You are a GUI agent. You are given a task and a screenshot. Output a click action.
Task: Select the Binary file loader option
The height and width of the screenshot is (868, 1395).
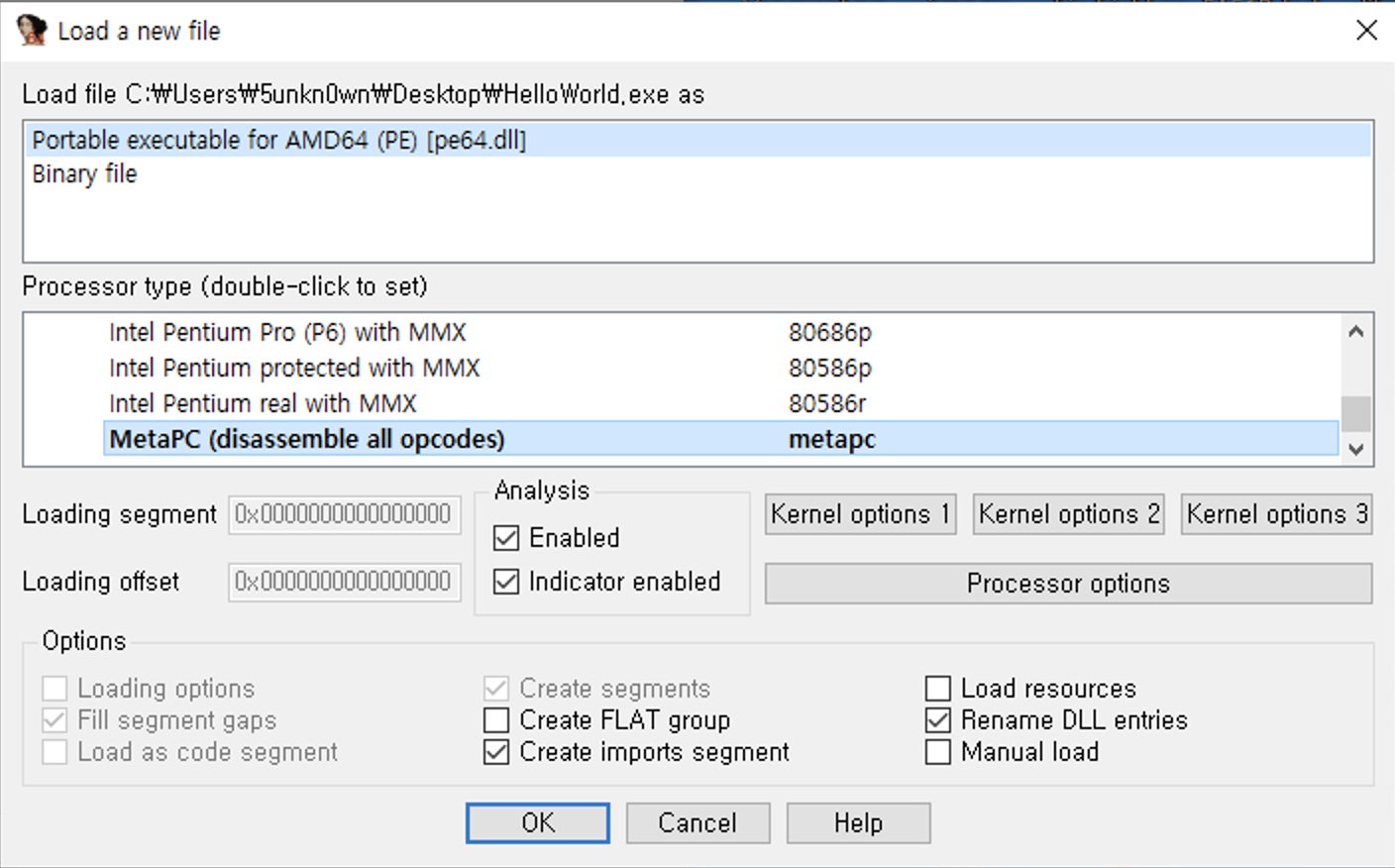pos(697,174)
